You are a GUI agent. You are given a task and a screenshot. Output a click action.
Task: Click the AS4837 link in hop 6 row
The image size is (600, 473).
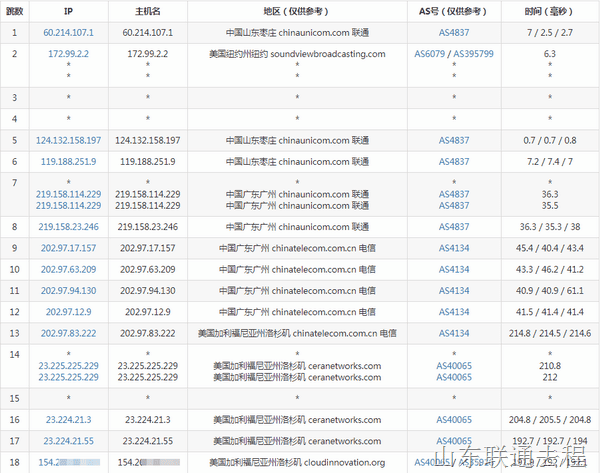click(x=454, y=162)
